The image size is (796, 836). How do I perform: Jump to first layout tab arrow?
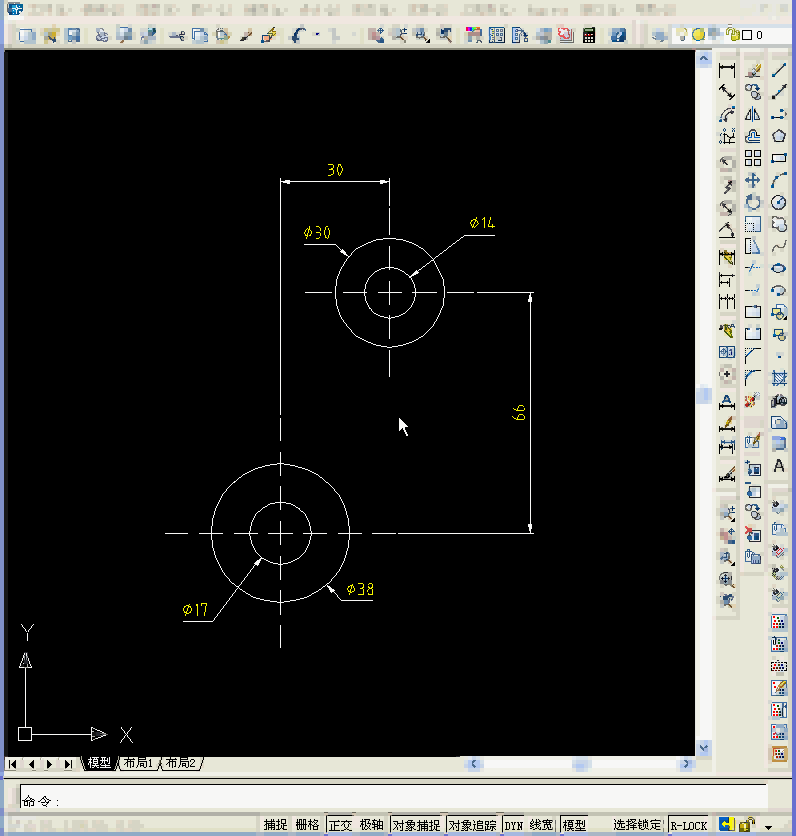[13, 763]
